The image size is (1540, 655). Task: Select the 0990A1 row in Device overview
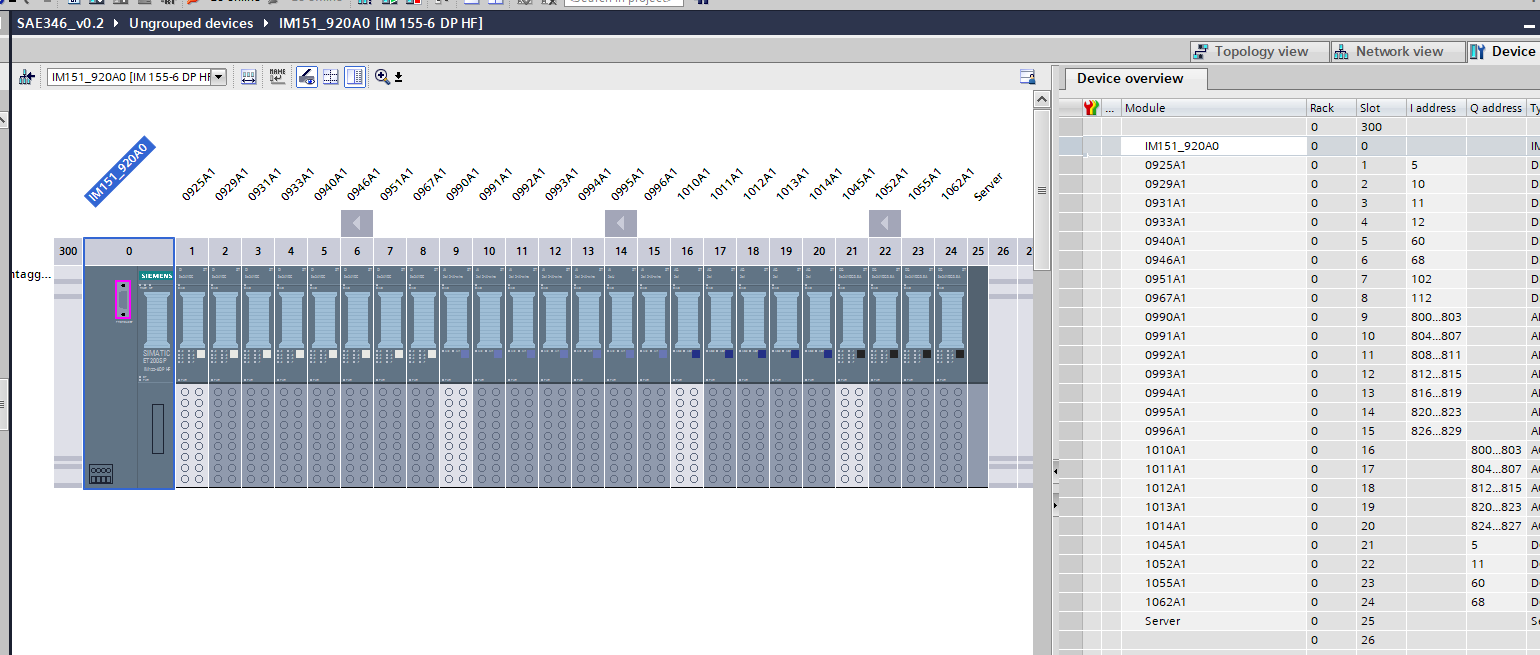point(1299,317)
